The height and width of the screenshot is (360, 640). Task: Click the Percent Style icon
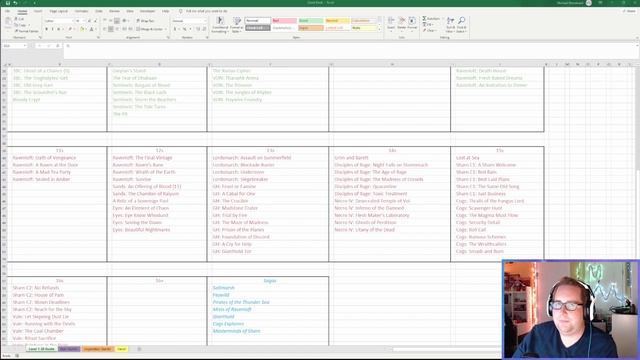pos(184,29)
